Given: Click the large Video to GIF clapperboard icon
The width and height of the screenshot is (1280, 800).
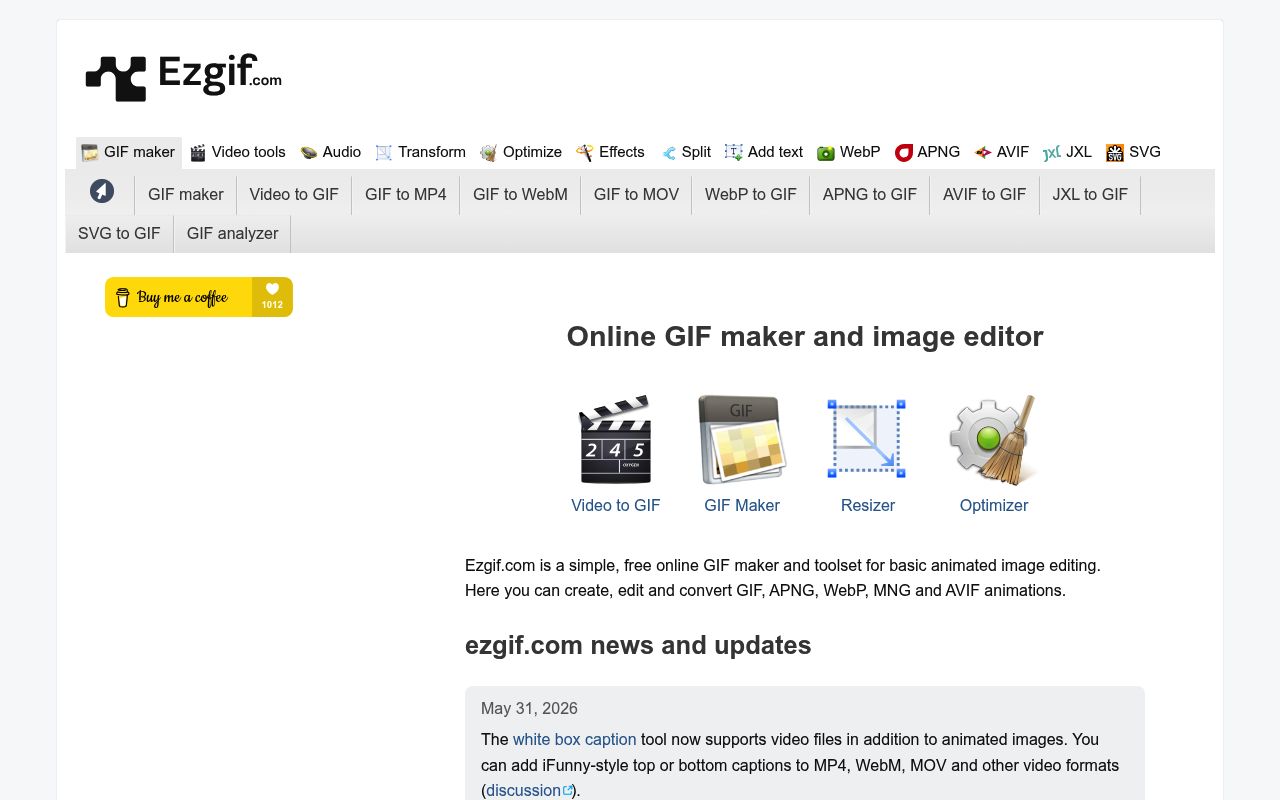Looking at the screenshot, I should pos(616,438).
